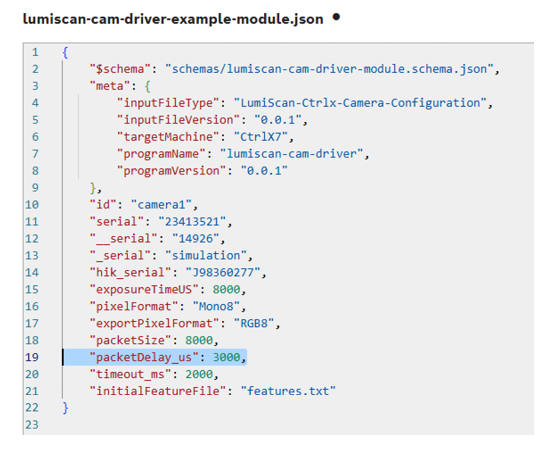Click exposureTimeUS number 8000
558x450 pixels.
(x=226, y=289)
